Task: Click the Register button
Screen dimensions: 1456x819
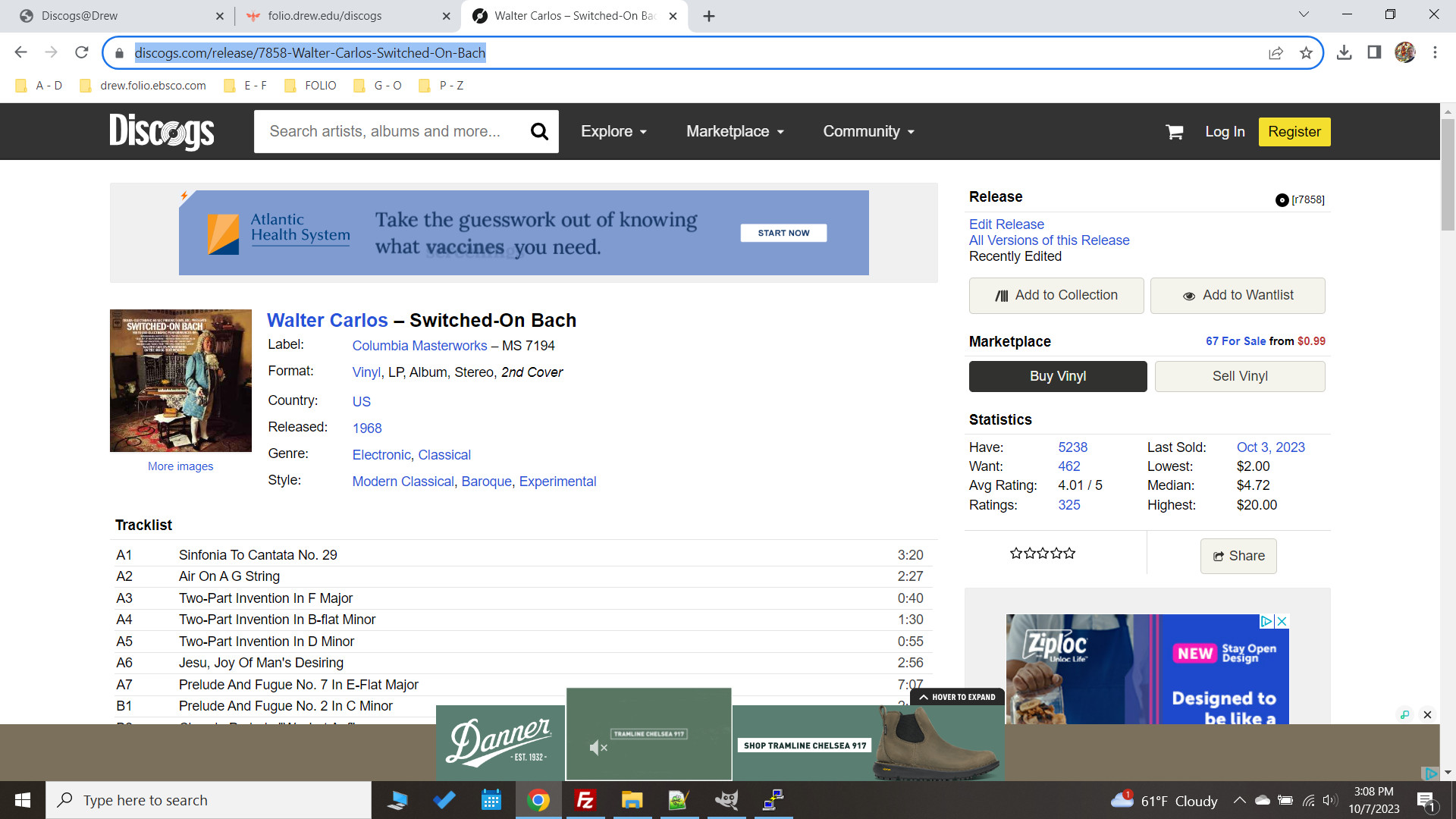Action: (1294, 132)
